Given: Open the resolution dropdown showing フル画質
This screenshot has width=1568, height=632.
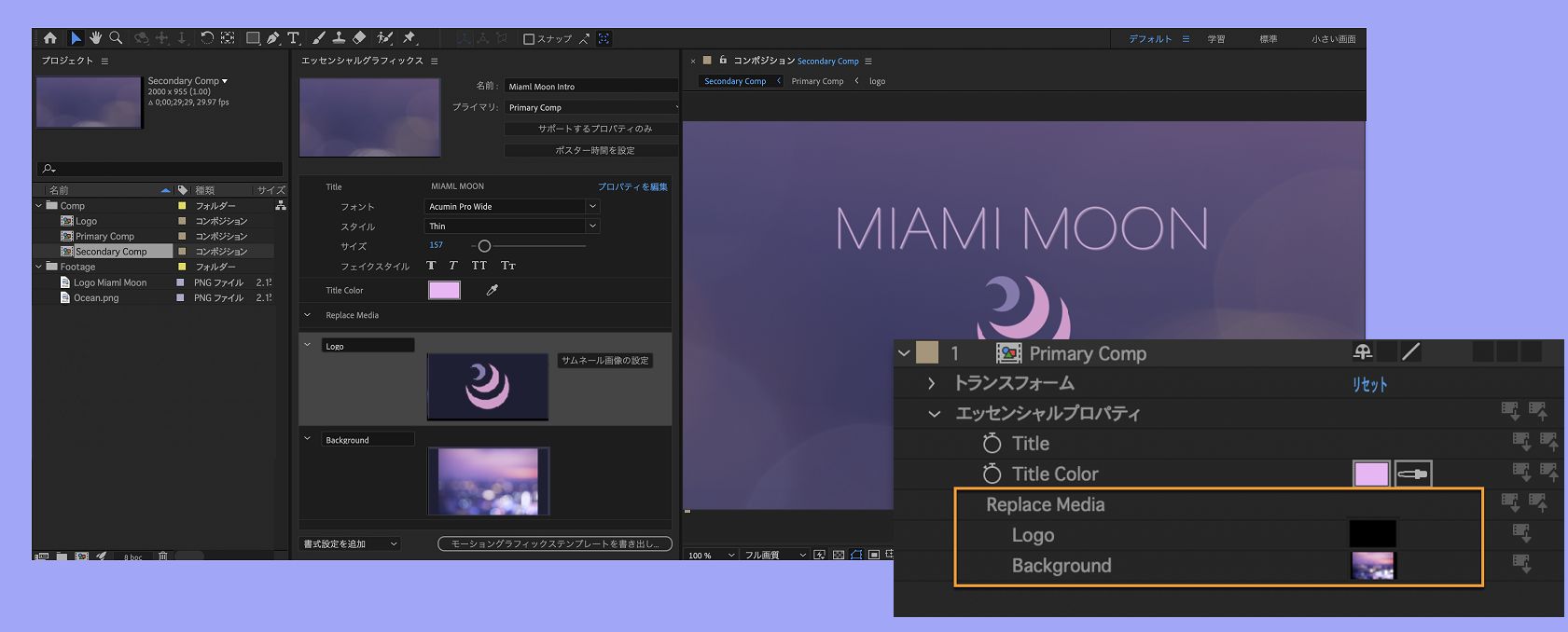Looking at the screenshot, I should 774,555.
